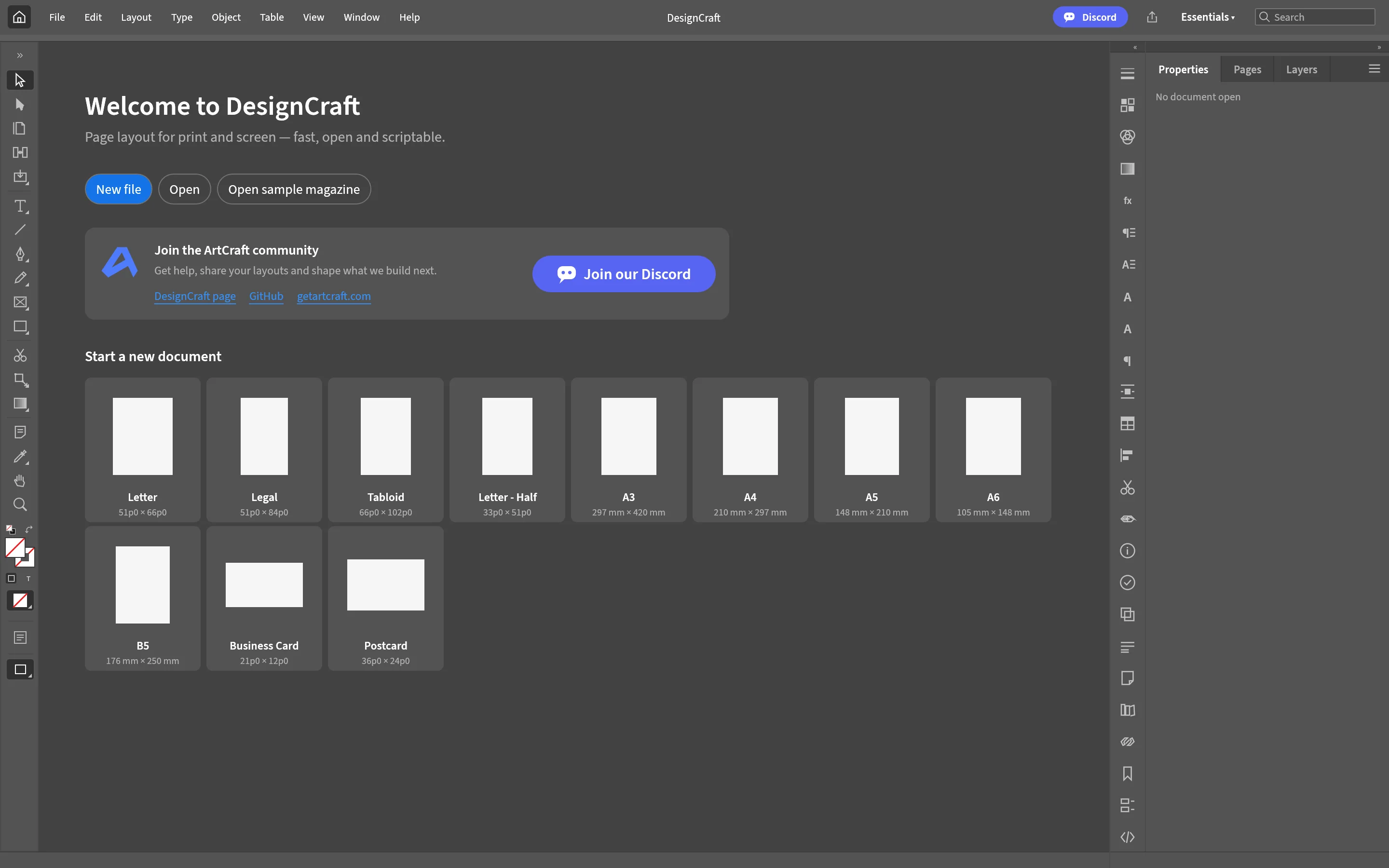
Task: Click Join our Discord button
Action: (x=624, y=274)
